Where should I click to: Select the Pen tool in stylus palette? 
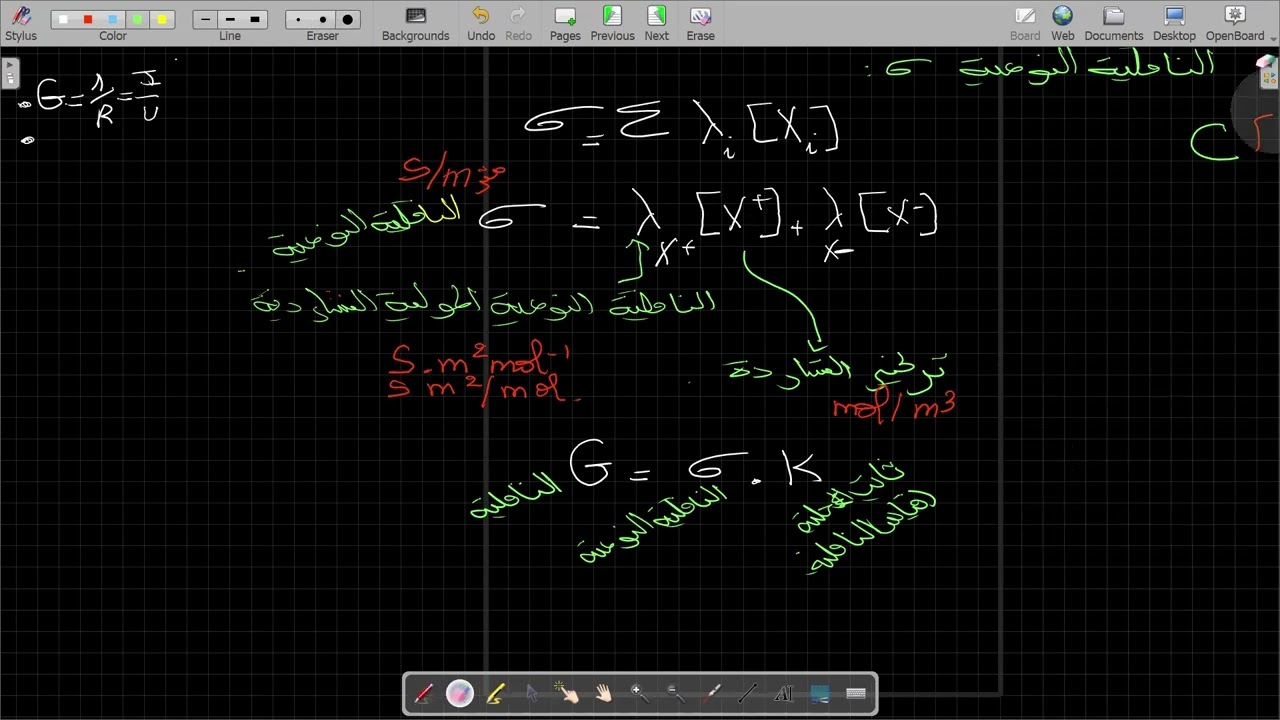click(423, 693)
